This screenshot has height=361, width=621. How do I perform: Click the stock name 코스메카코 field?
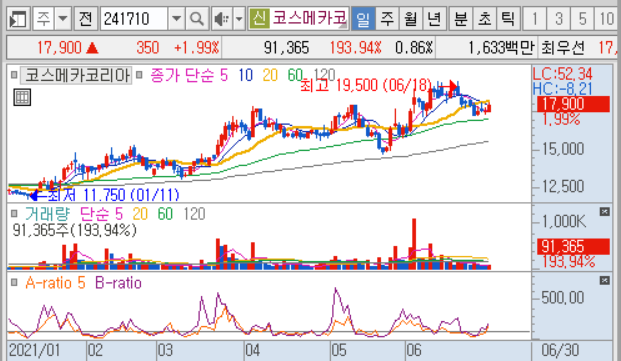pos(309,18)
